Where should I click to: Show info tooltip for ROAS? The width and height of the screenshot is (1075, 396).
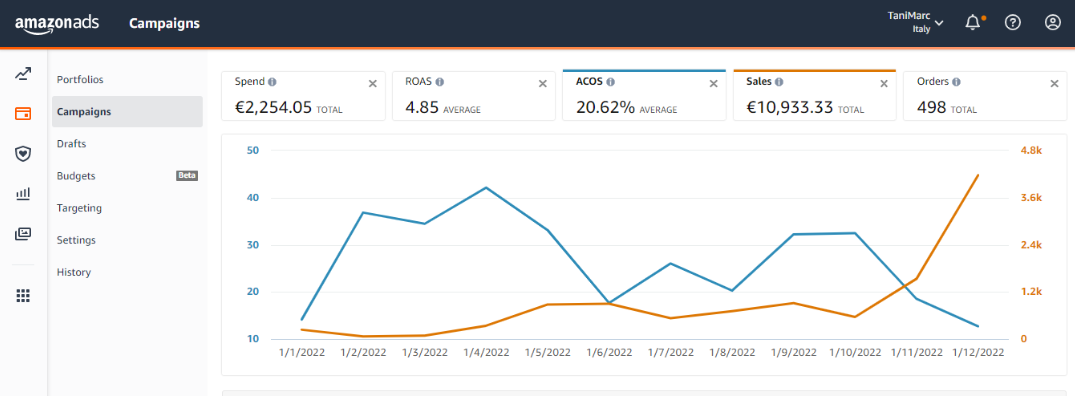(x=439, y=82)
